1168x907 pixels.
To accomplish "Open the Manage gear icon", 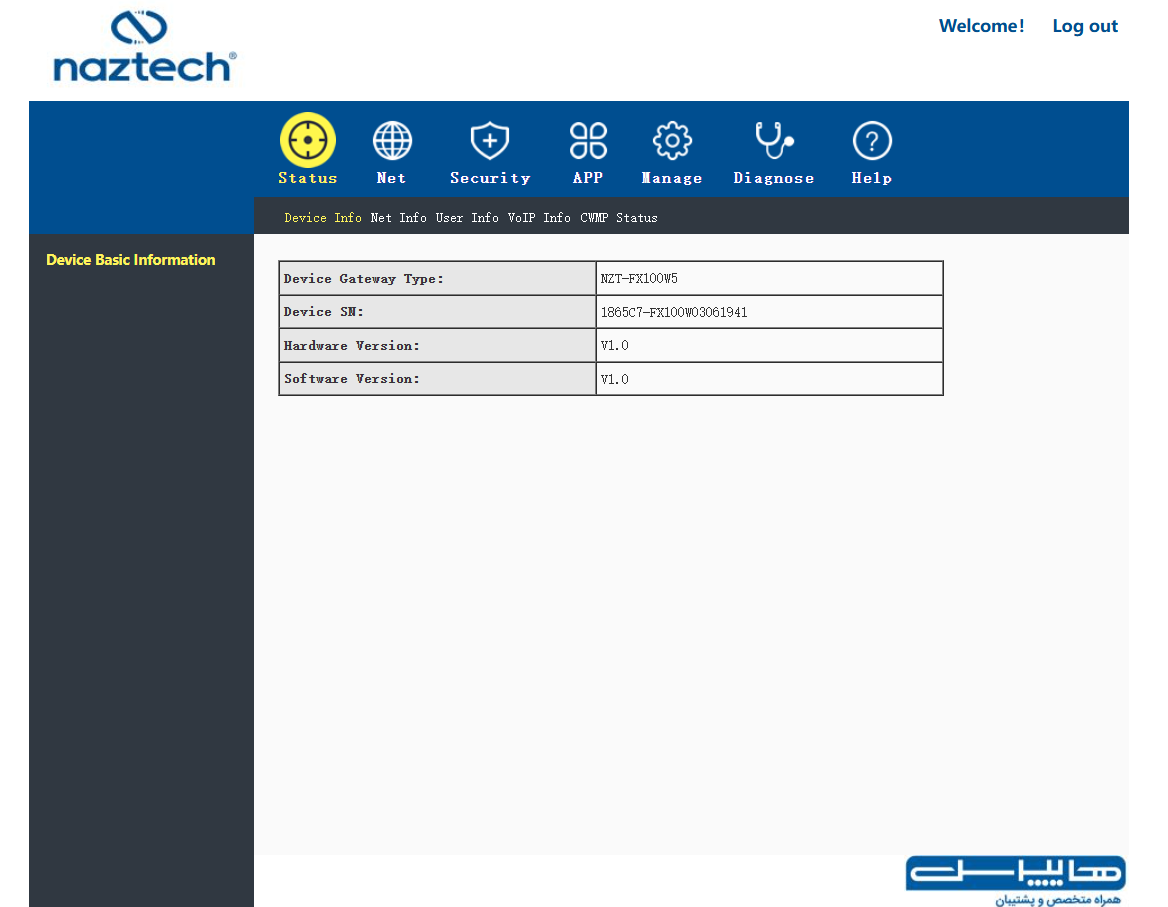I will (672, 141).
